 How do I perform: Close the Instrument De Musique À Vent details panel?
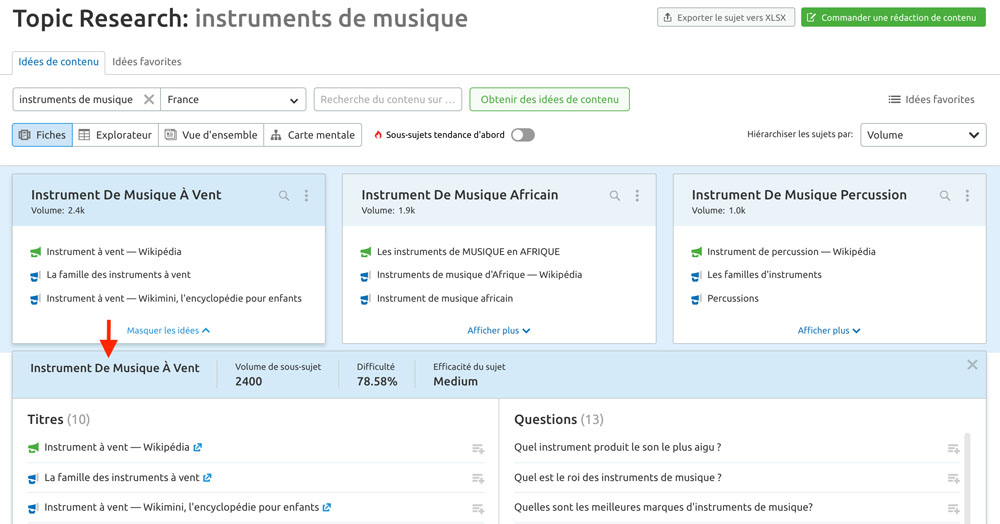pos(972,365)
